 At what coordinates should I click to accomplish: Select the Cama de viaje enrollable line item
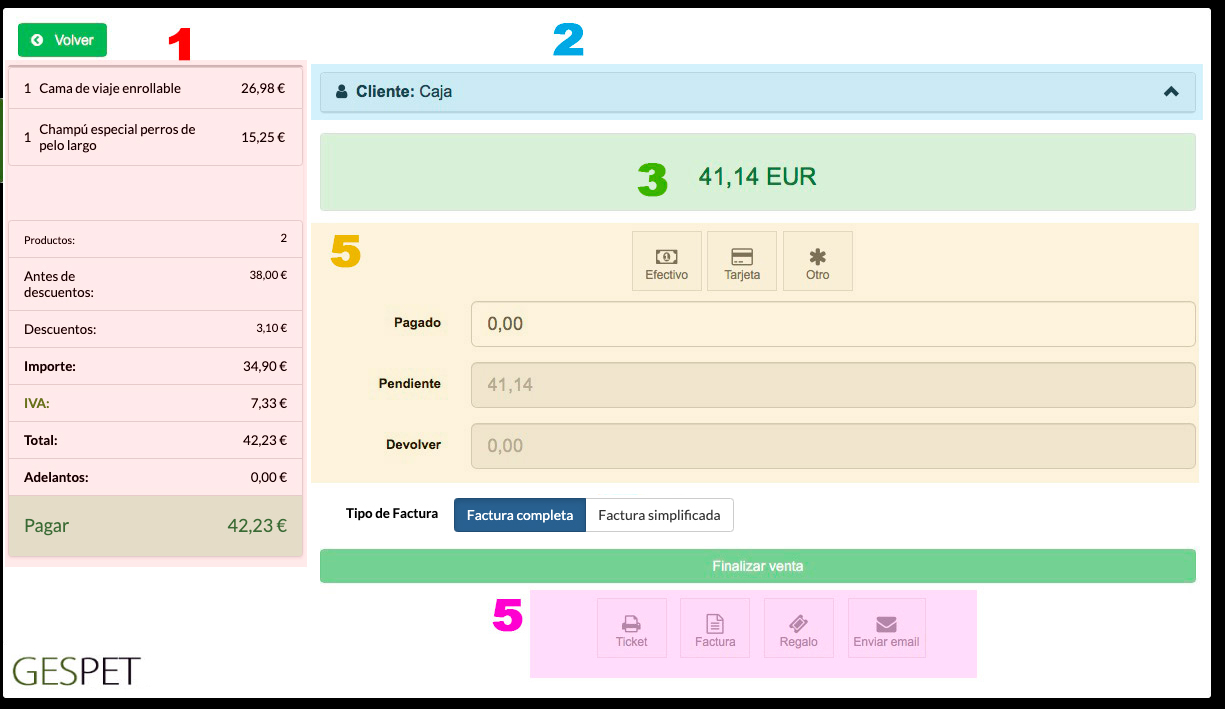[155, 88]
